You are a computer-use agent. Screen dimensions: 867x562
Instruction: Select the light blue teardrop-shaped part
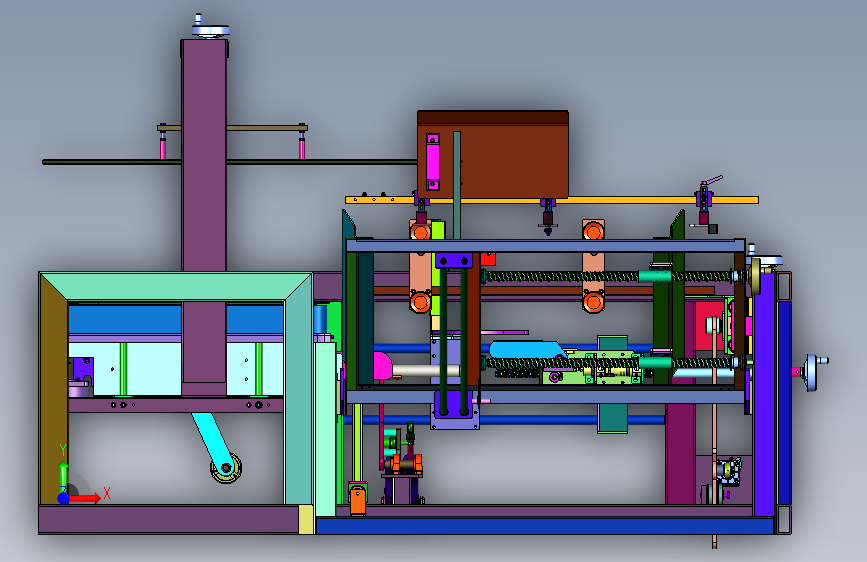pos(526,350)
